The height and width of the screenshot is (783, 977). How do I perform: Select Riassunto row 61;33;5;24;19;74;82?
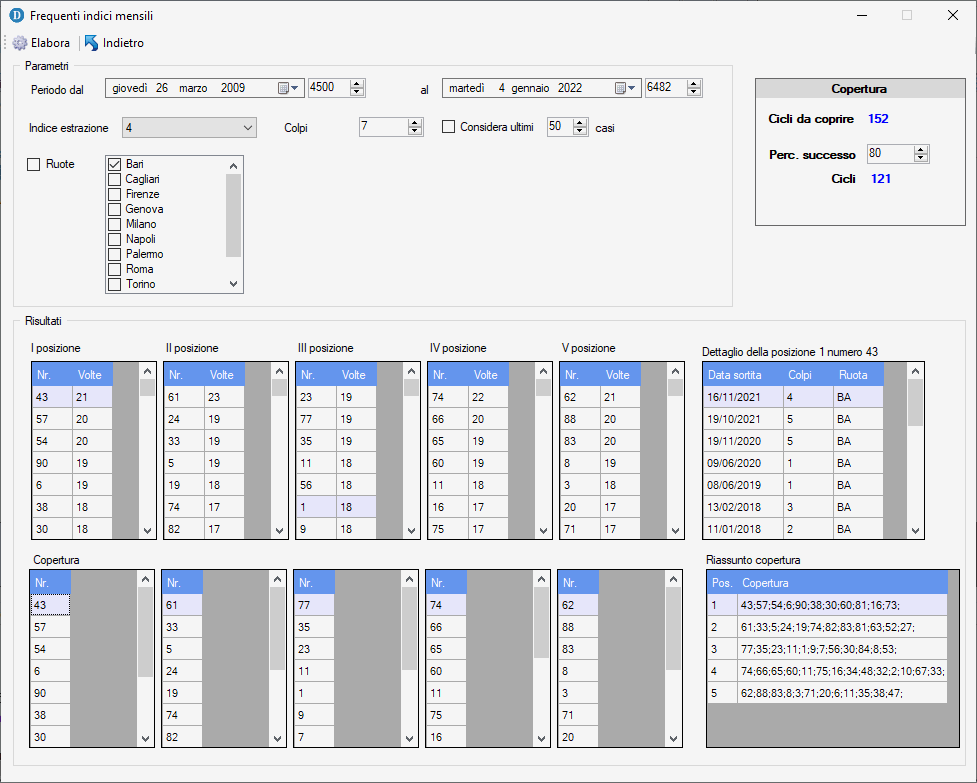point(827,627)
